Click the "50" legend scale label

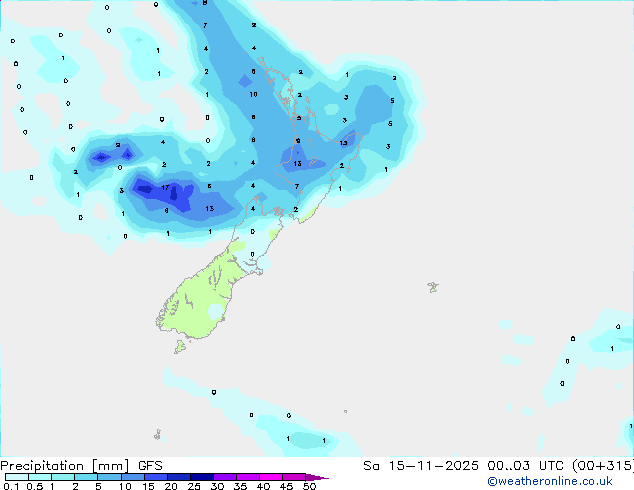(309, 486)
